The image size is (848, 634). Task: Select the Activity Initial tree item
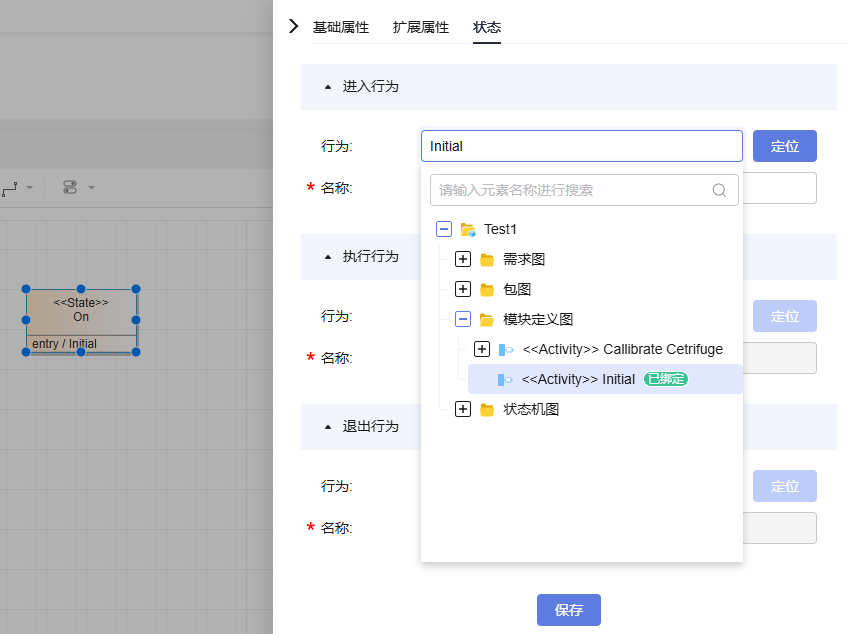pyautogui.click(x=578, y=380)
